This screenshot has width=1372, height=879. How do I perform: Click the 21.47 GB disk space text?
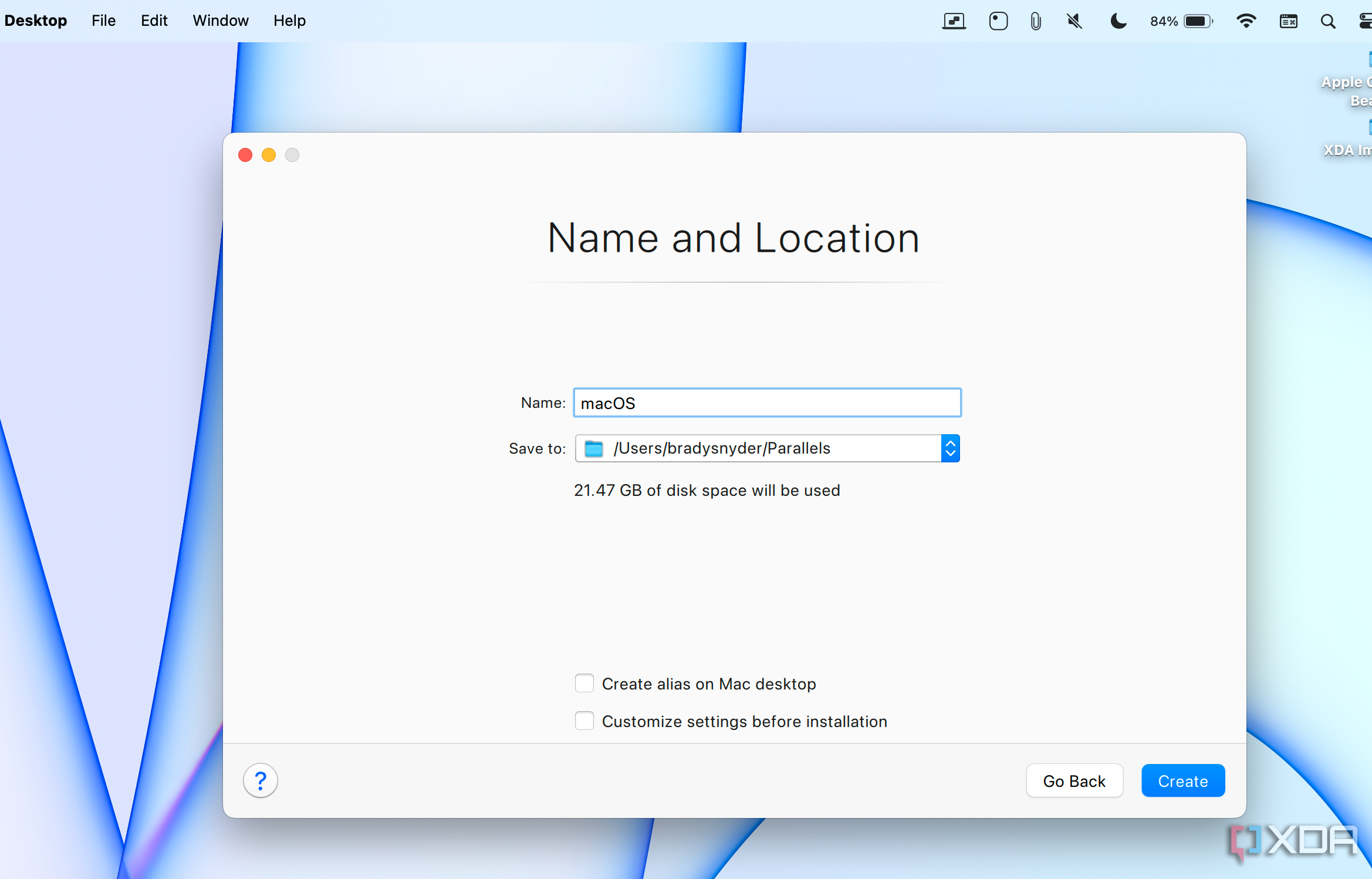(x=707, y=491)
